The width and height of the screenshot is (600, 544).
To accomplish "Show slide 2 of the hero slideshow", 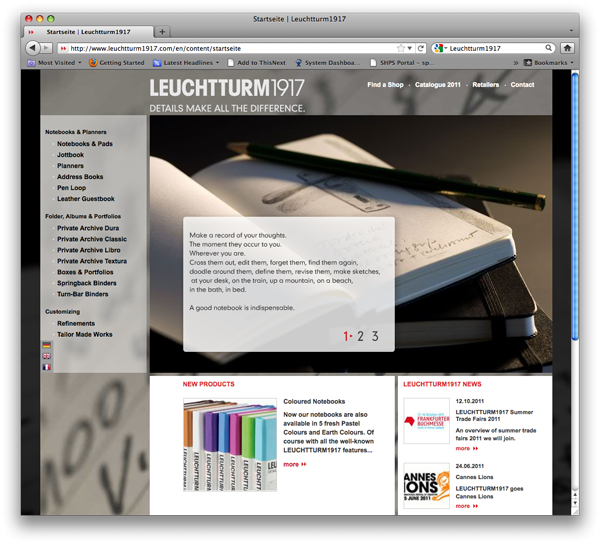I will [x=360, y=336].
